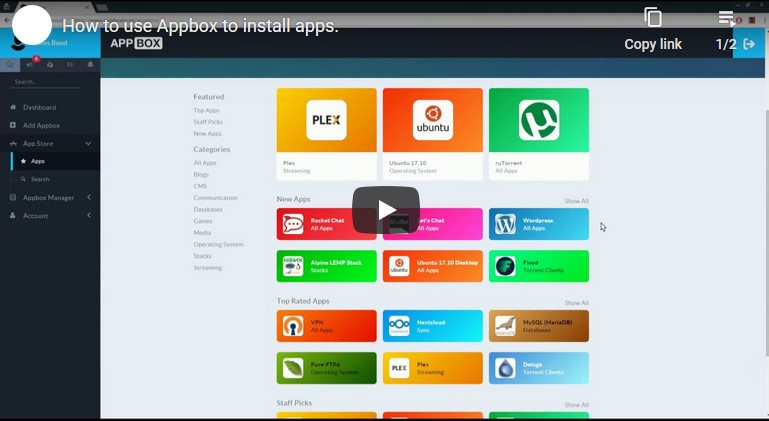Viewport: 769px width, 421px height.
Task: Click the sidebar Search field
Action: pos(45,82)
